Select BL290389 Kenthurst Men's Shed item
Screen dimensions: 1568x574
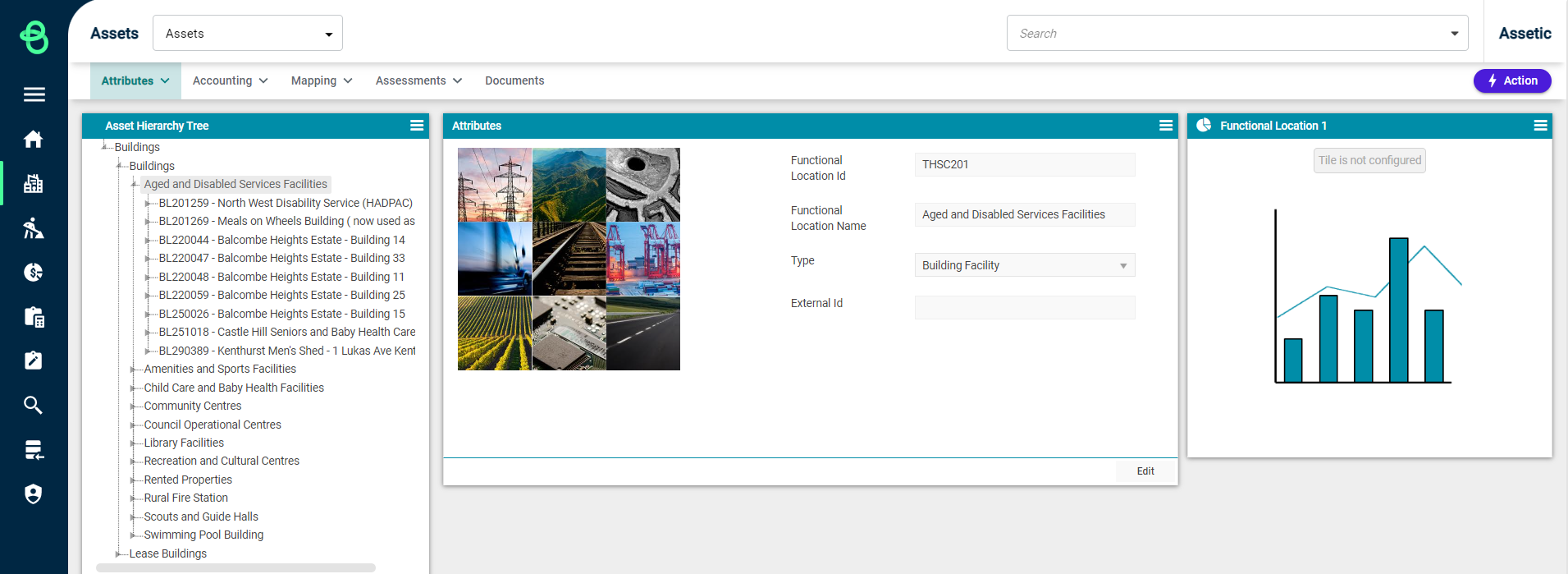287,351
